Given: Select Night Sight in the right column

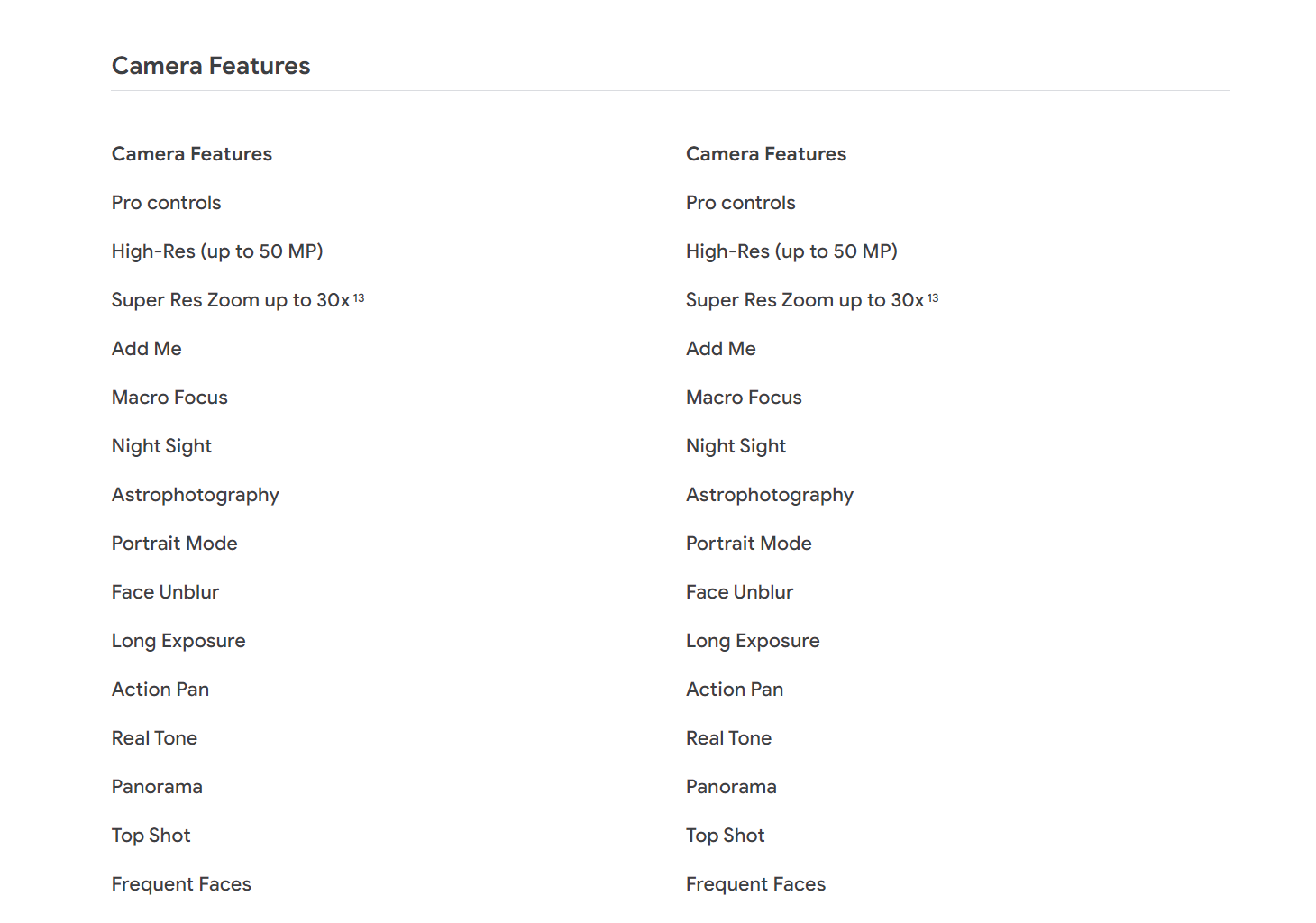Looking at the screenshot, I should [736, 446].
